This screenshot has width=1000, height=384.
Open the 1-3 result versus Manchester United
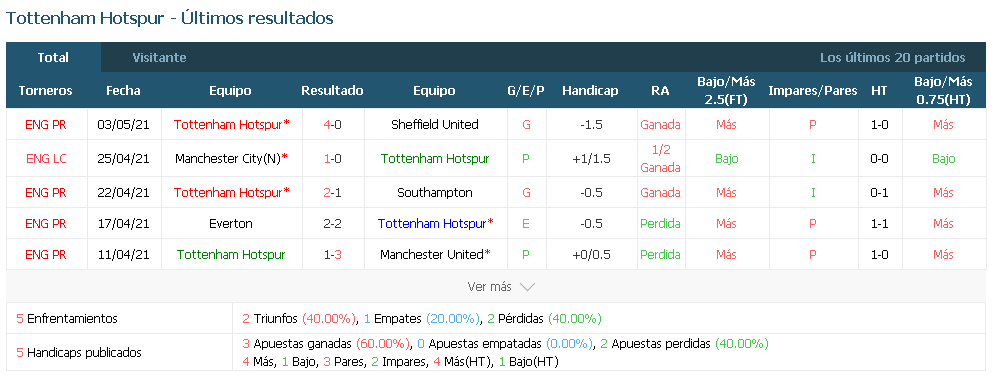[332, 255]
